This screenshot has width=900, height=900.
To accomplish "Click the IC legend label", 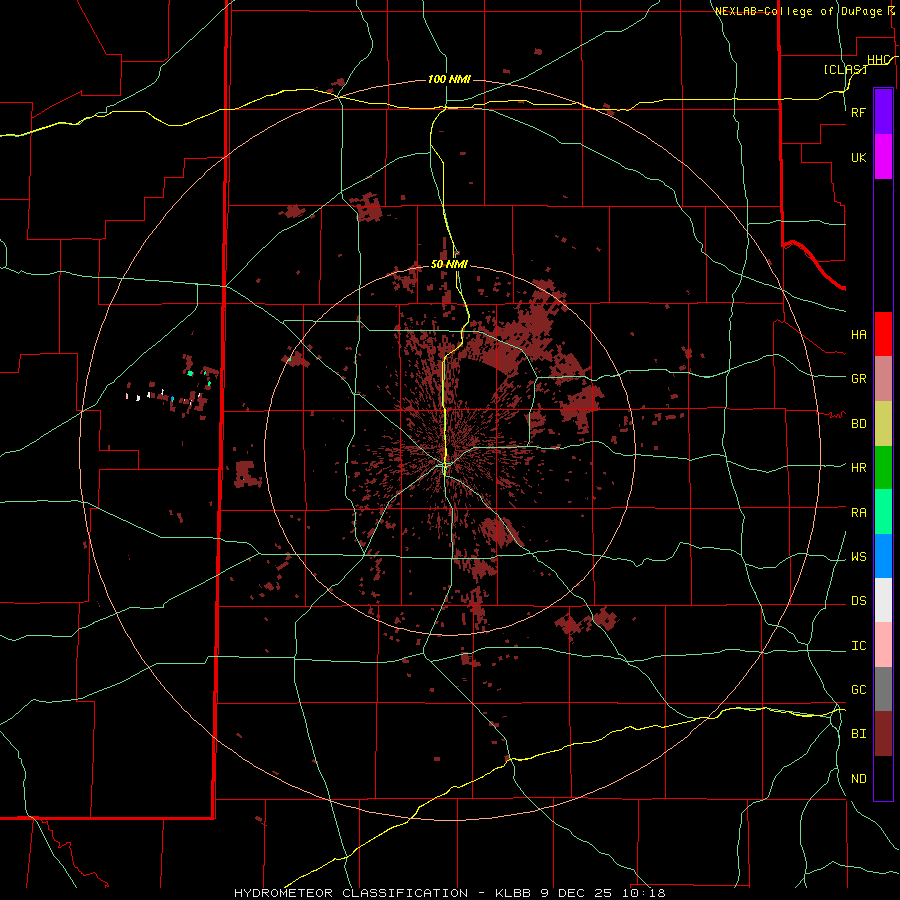I will pyautogui.click(x=859, y=646).
